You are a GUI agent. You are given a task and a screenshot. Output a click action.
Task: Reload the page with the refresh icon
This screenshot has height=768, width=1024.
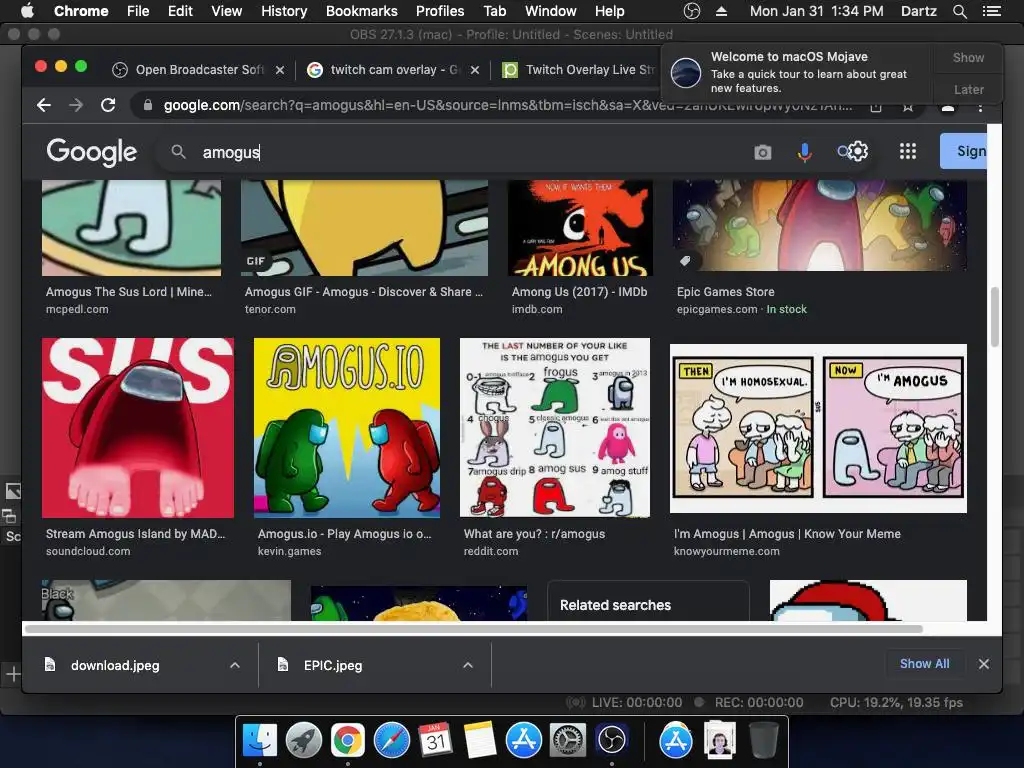tap(108, 105)
